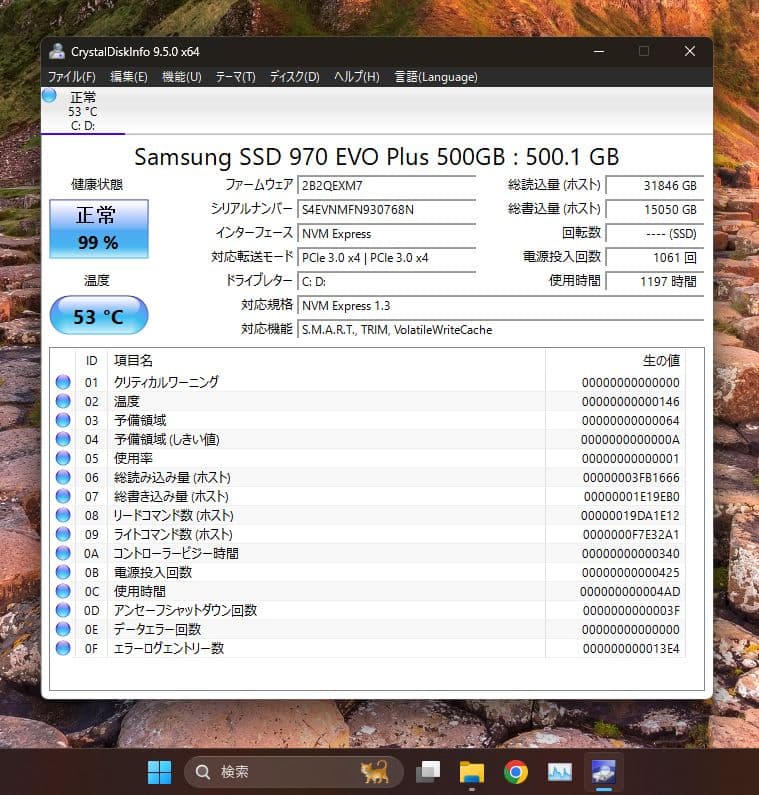Select the C: D: disk tab status icon

tap(49, 95)
